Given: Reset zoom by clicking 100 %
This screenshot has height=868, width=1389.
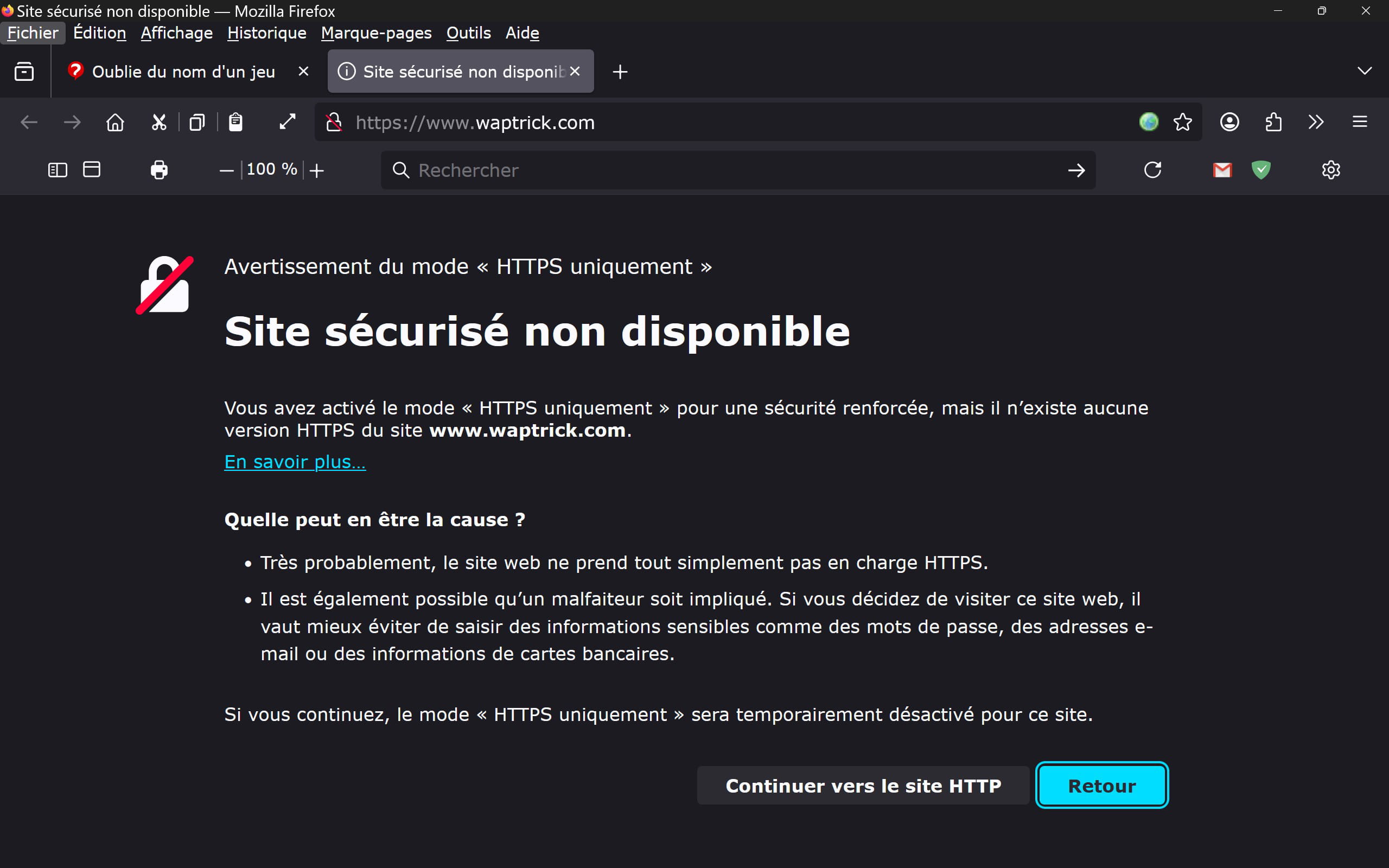Looking at the screenshot, I should tap(272, 169).
